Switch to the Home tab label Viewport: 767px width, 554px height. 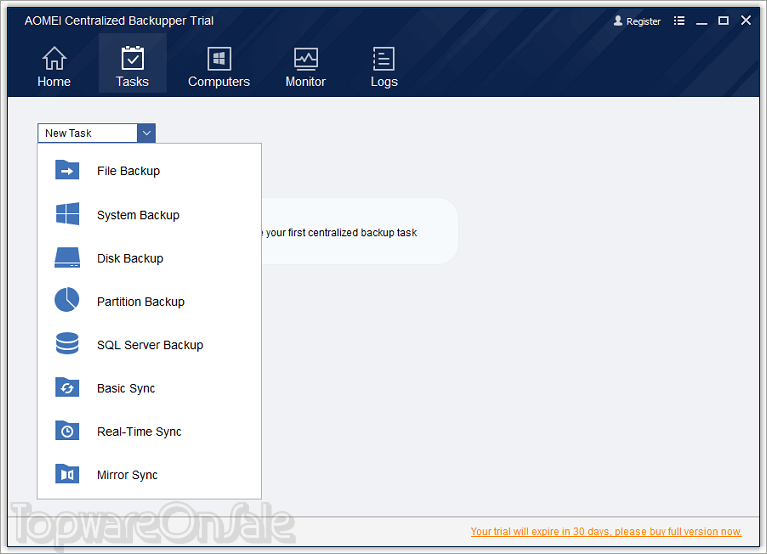(x=54, y=82)
